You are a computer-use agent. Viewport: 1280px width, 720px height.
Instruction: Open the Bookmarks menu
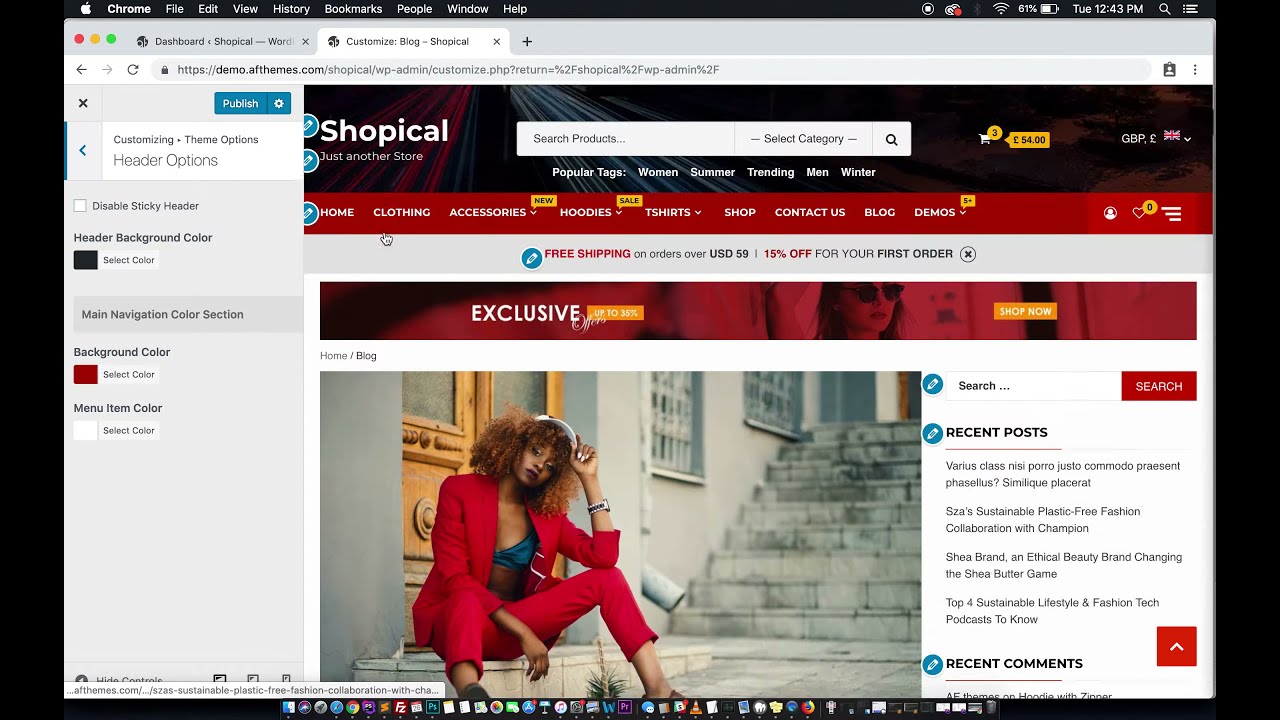pyautogui.click(x=353, y=9)
